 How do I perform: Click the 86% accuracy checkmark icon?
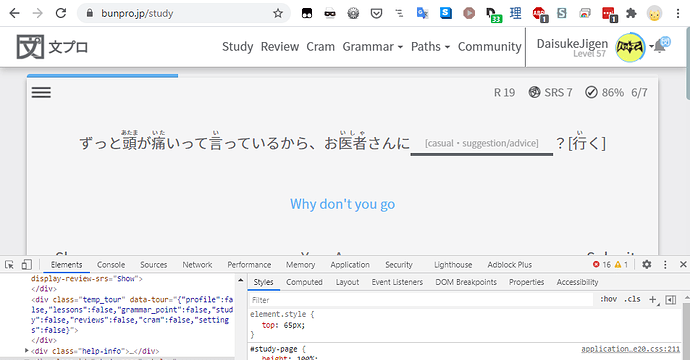point(591,92)
